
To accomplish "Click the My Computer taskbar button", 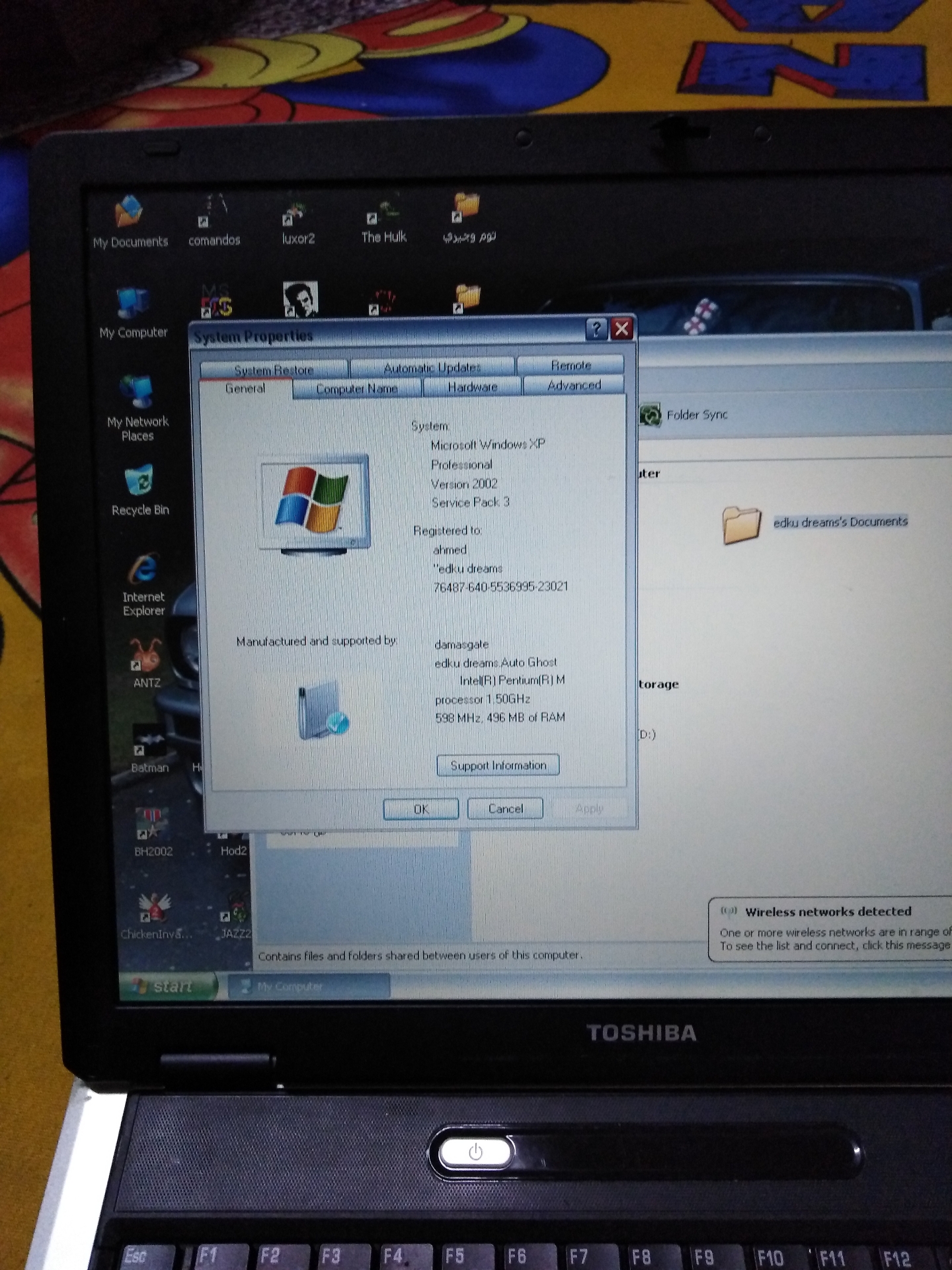I will [x=309, y=987].
